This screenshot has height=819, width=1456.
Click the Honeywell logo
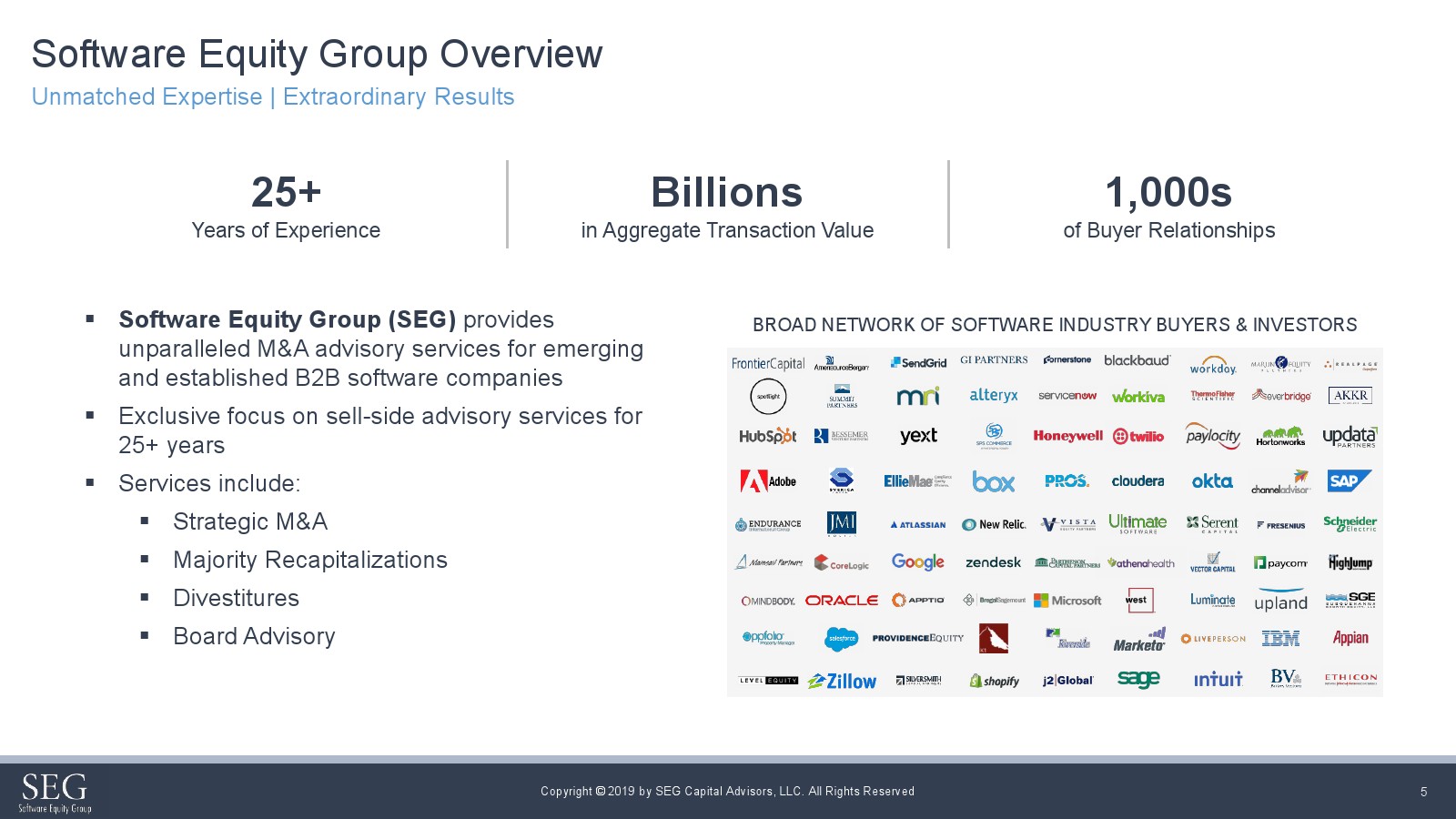1067,436
